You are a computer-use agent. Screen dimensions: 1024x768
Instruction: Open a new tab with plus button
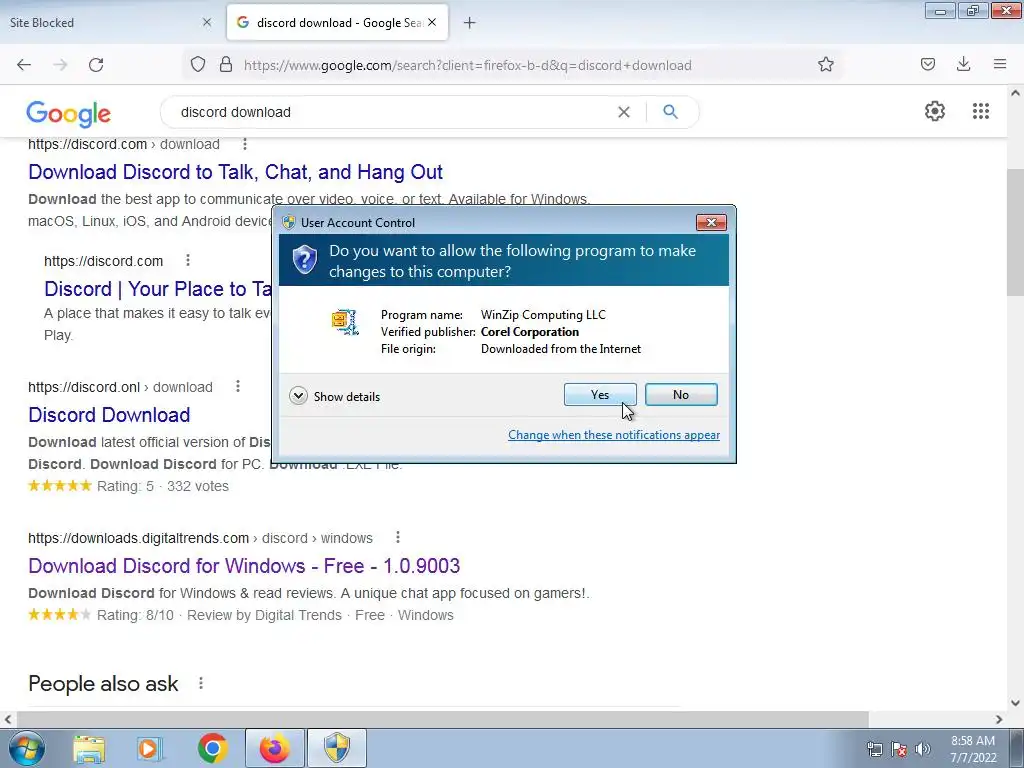pos(469,23)
